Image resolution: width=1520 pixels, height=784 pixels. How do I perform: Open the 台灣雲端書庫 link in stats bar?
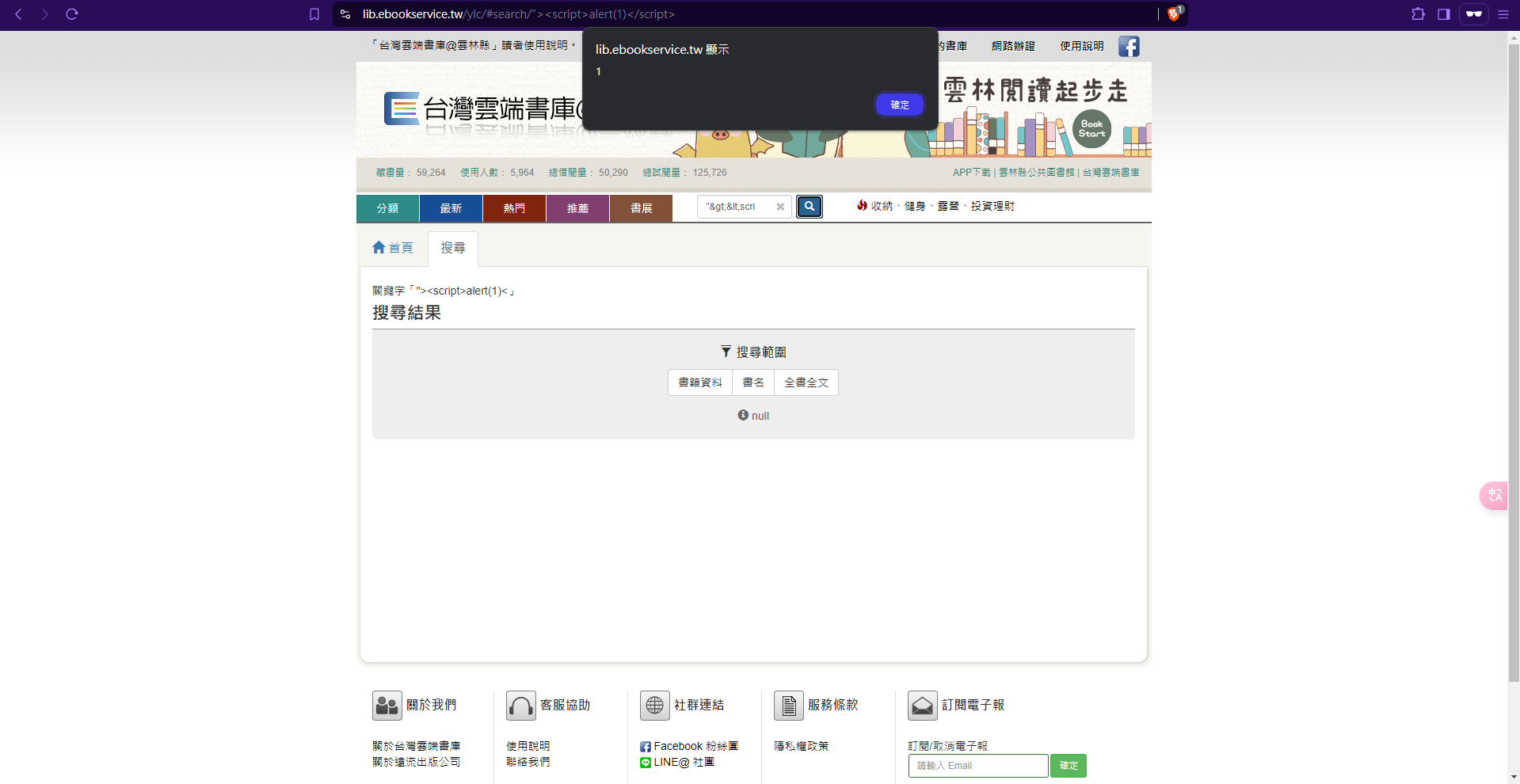pos(1111,173)
